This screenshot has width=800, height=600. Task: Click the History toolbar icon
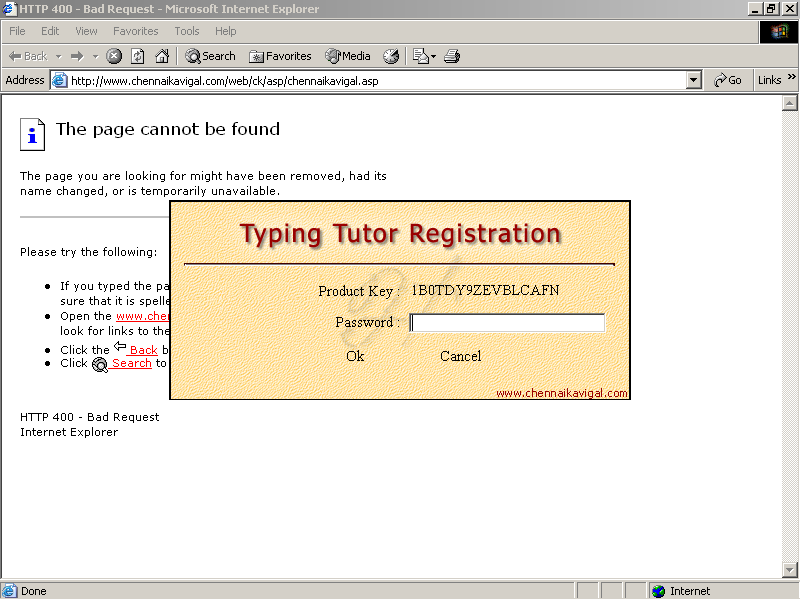(391, 56)
